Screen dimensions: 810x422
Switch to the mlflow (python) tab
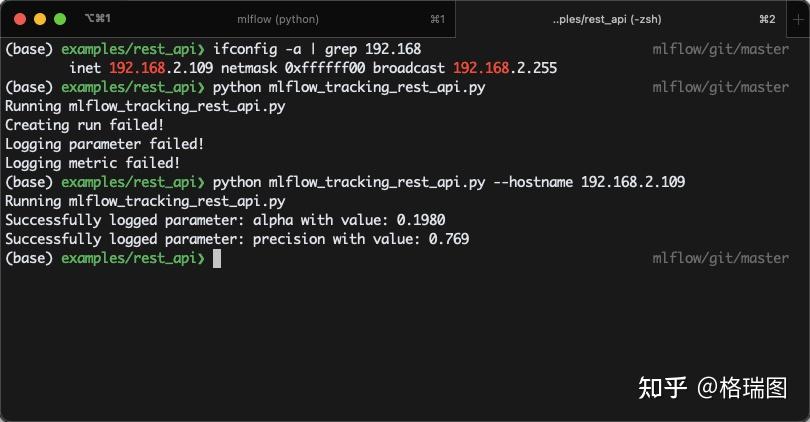pos(278,19)
